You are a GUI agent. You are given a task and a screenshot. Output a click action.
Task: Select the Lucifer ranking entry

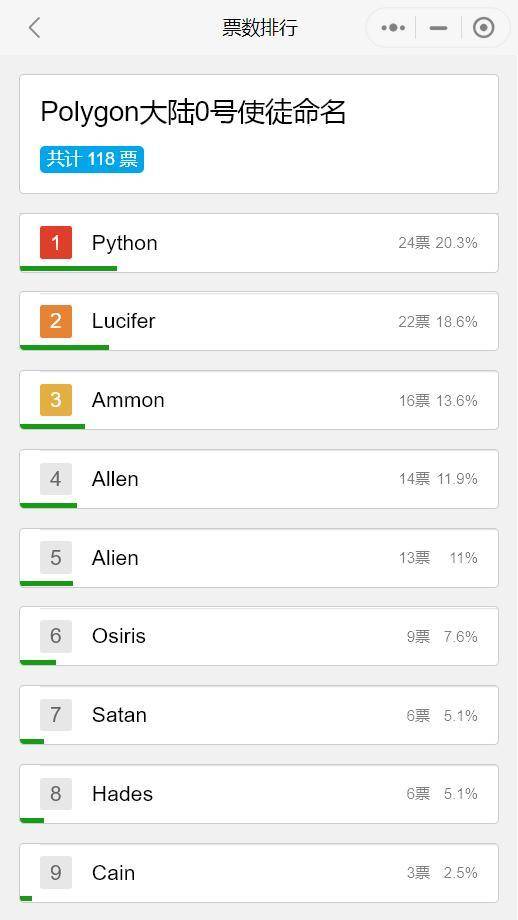[x=259, y=322]
